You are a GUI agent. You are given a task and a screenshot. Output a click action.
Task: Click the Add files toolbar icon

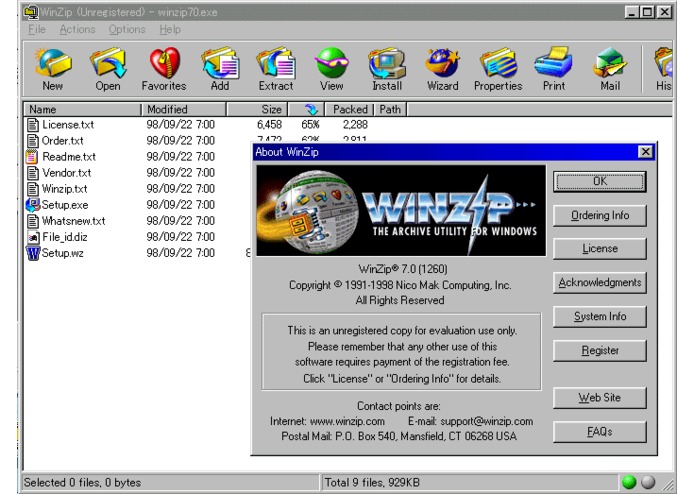[220, 63]
